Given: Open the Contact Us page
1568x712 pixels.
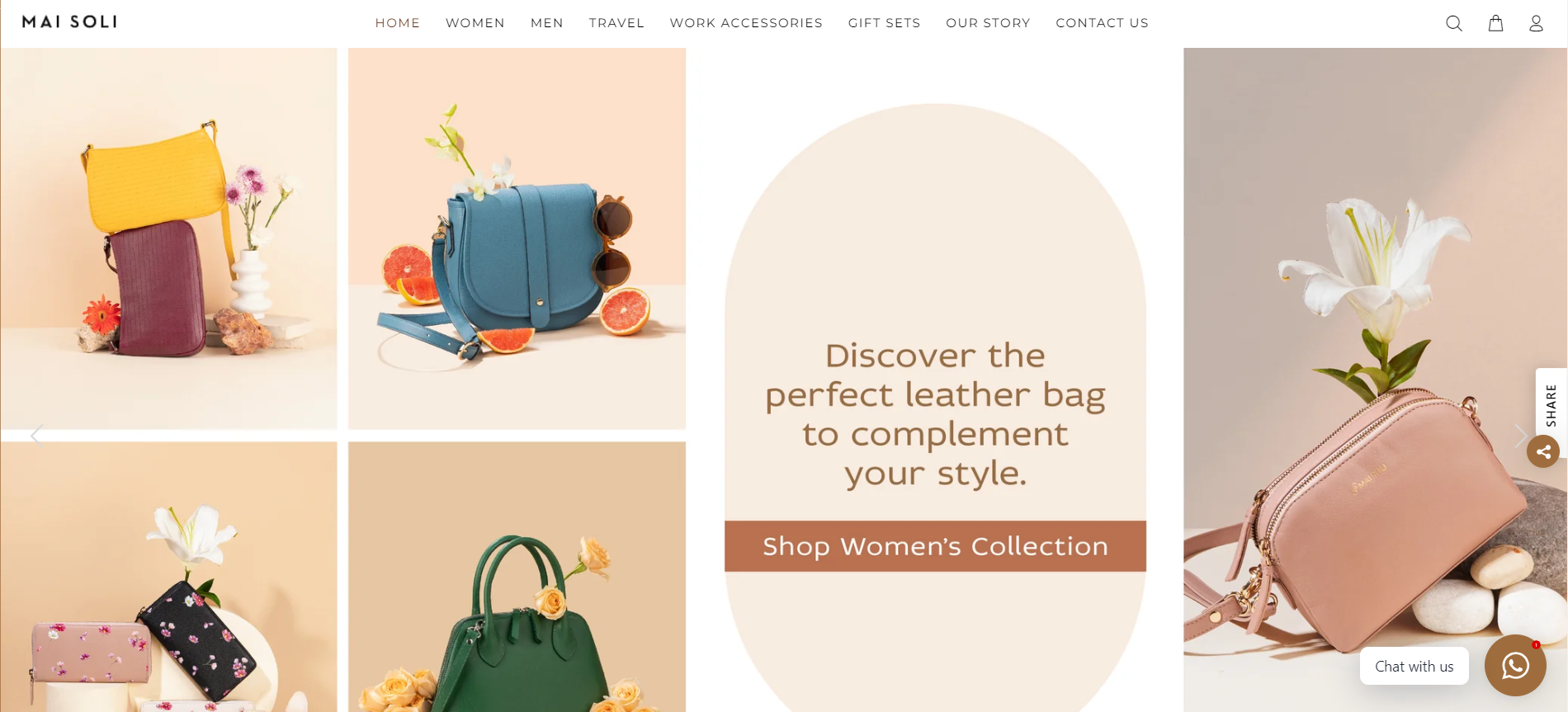Looking at the screenshot, I should pos(1102,23).
